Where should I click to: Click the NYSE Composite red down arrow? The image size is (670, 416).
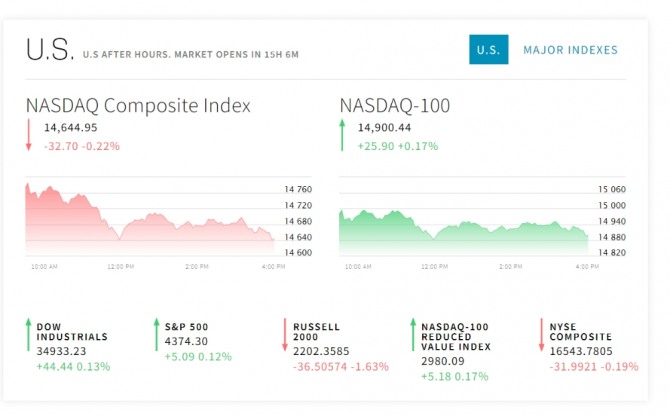541,334
